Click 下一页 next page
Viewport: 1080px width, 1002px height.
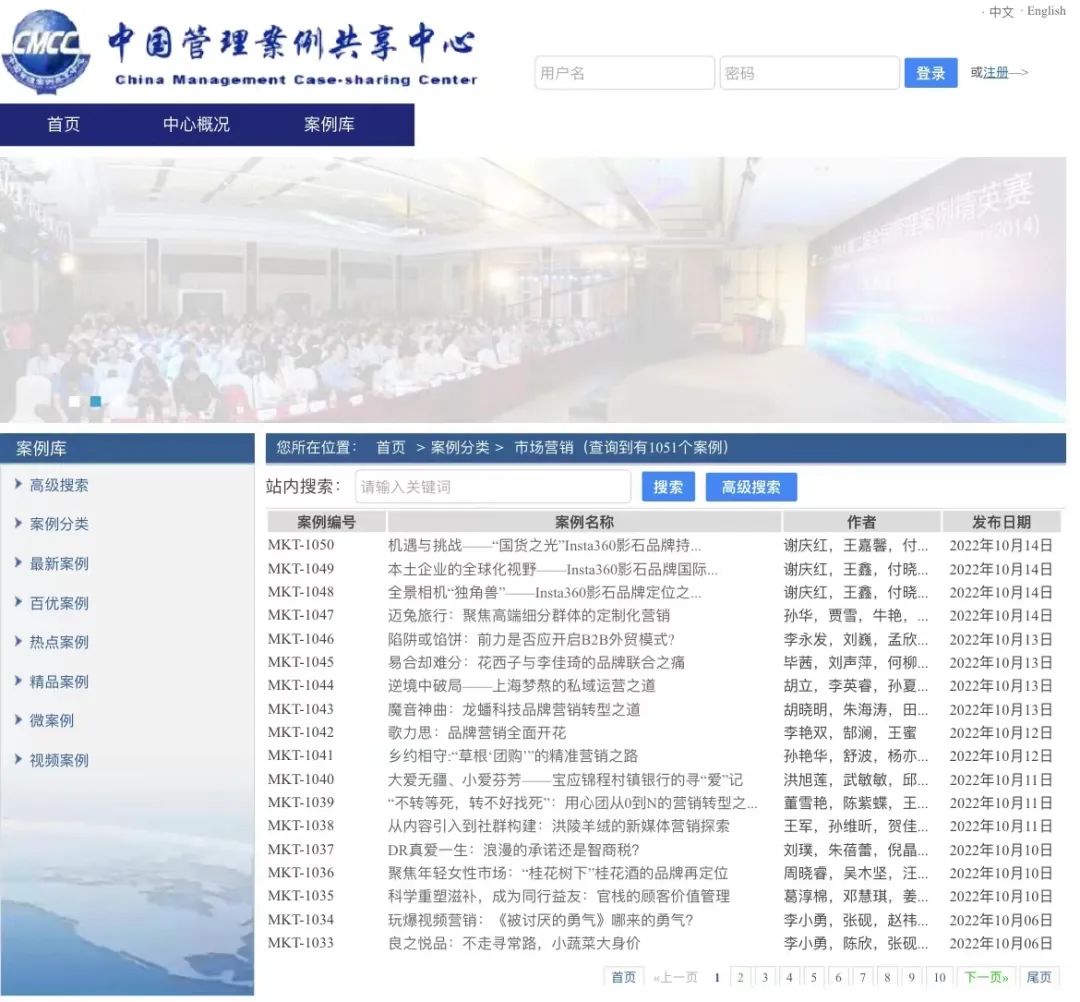click(x=986, y=977)
